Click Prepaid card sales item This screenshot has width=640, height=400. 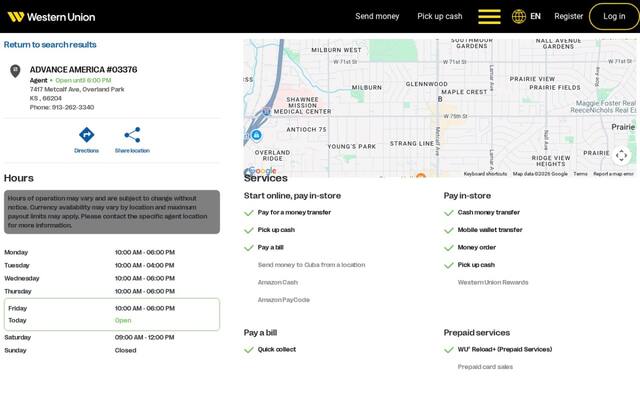(x=485, y=367)
